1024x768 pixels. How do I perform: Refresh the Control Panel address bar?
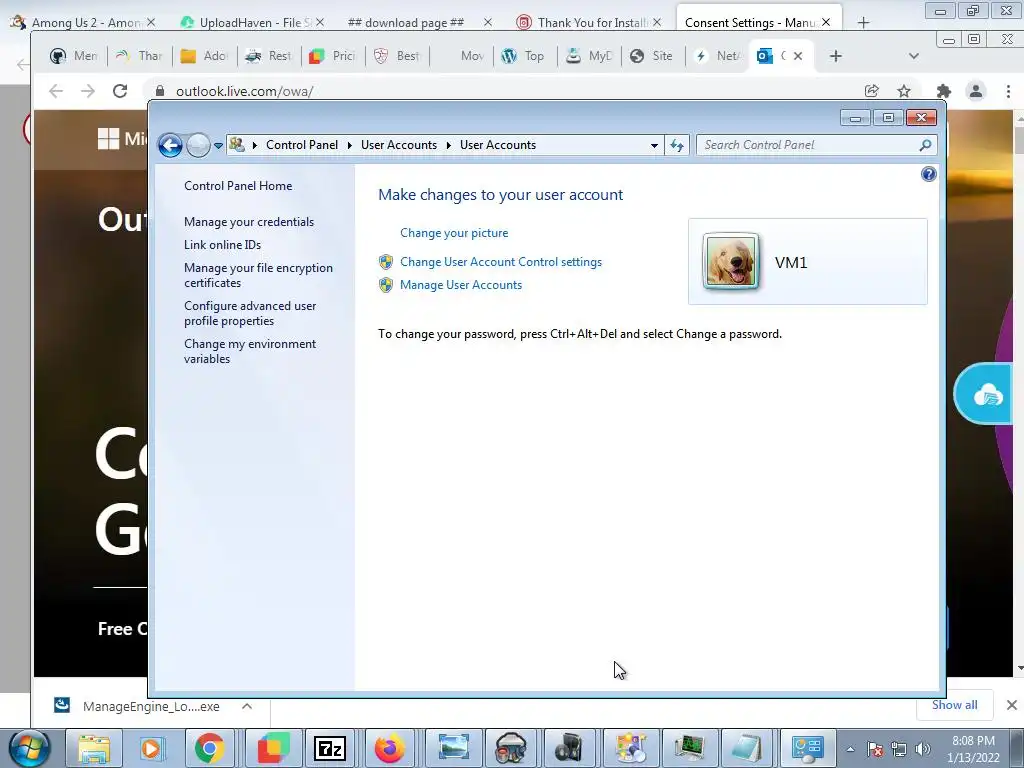(677, 146)
